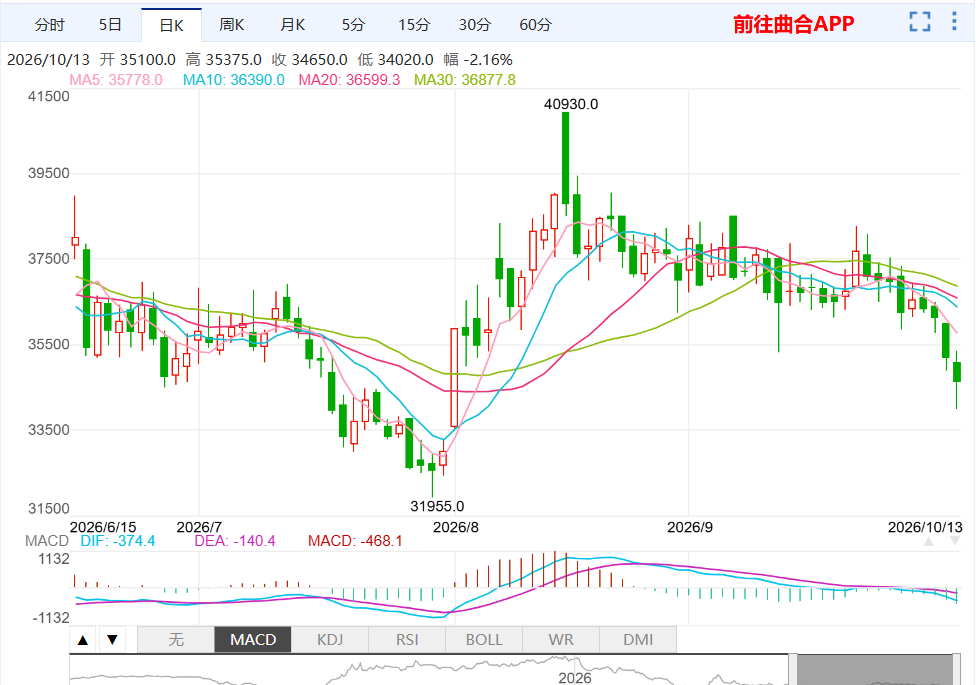Click the DIF: -374.4 value
The image size is (976, 685).
[118, 541]
